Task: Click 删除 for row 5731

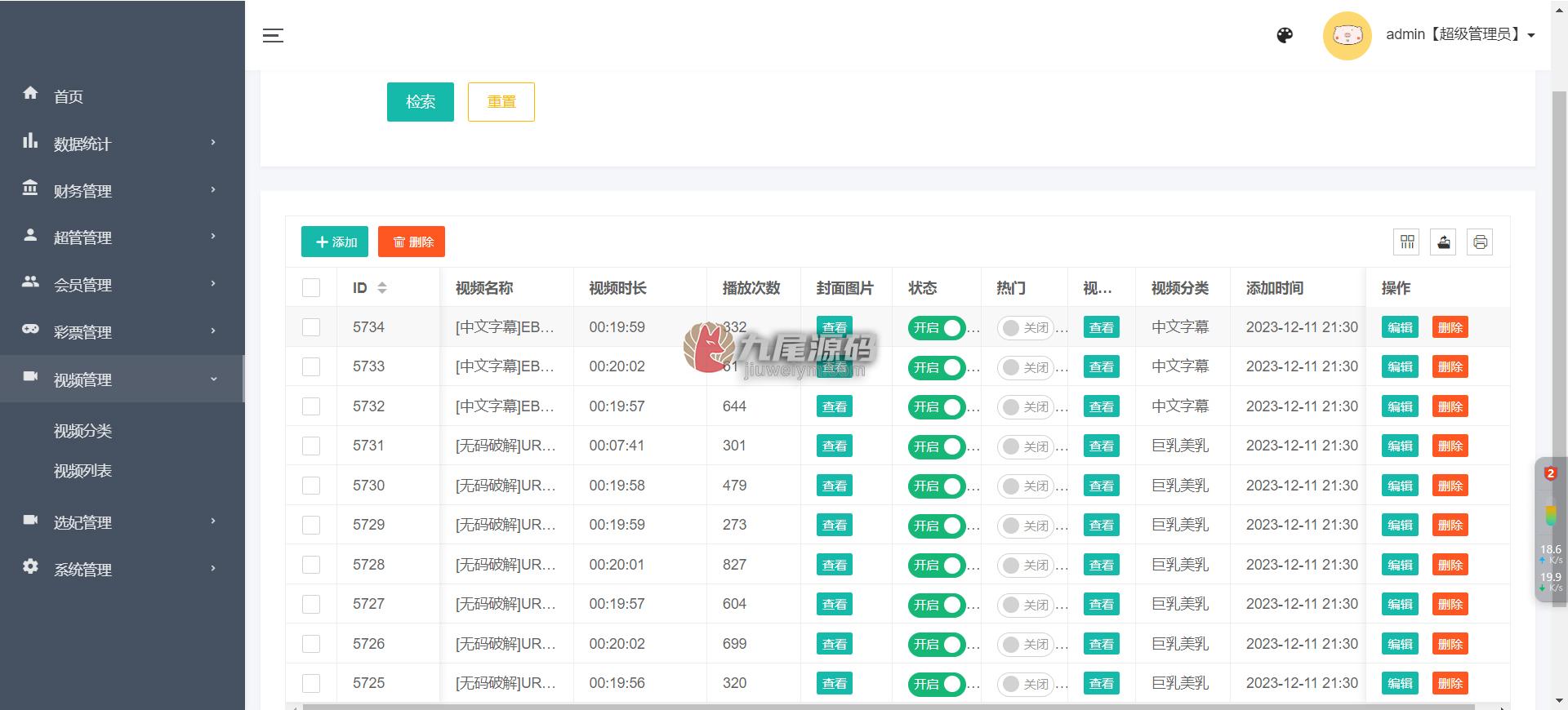Action: (x=1450, y=446)
